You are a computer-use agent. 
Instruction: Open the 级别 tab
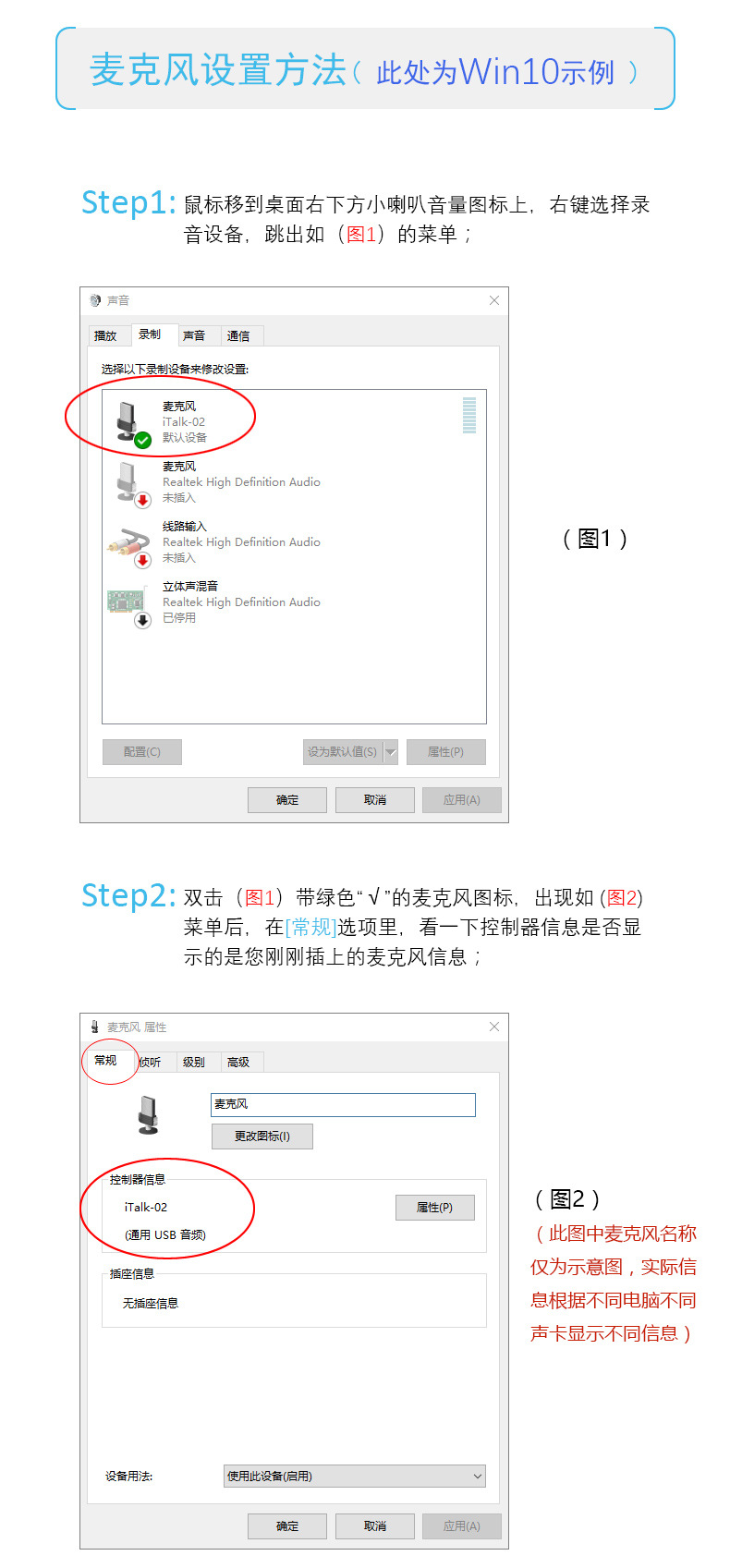[x=194, y=1062]
